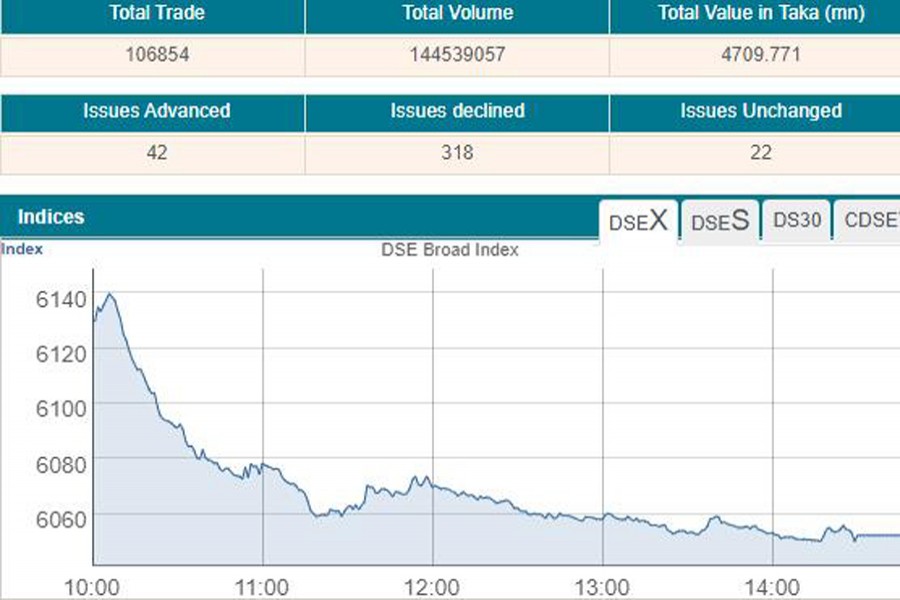Switch to the DSES index tab
This screenshot has width=900, height=600.
(x=718, y=222)
